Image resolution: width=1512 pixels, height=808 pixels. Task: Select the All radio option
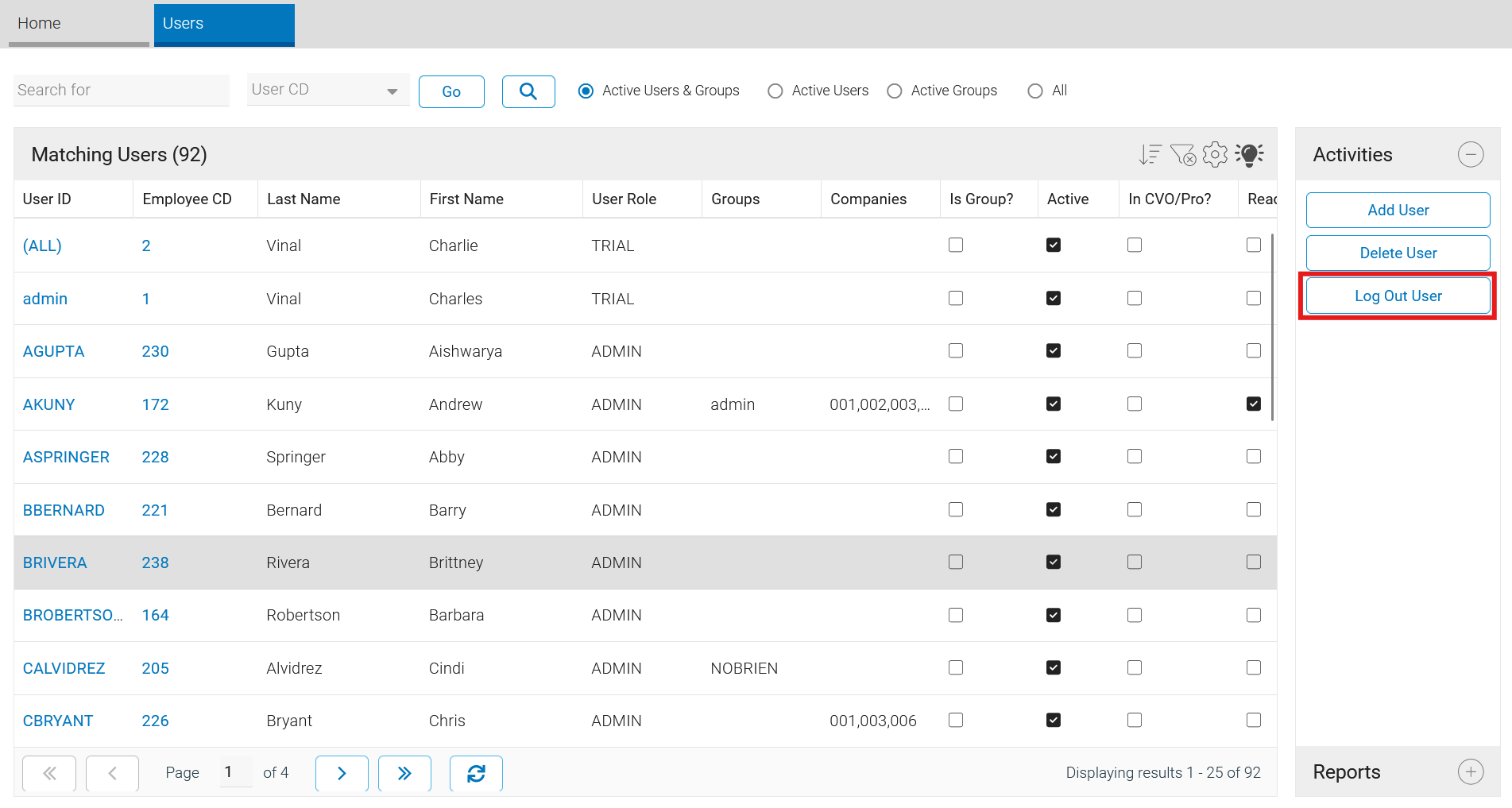click(1035, 91)
